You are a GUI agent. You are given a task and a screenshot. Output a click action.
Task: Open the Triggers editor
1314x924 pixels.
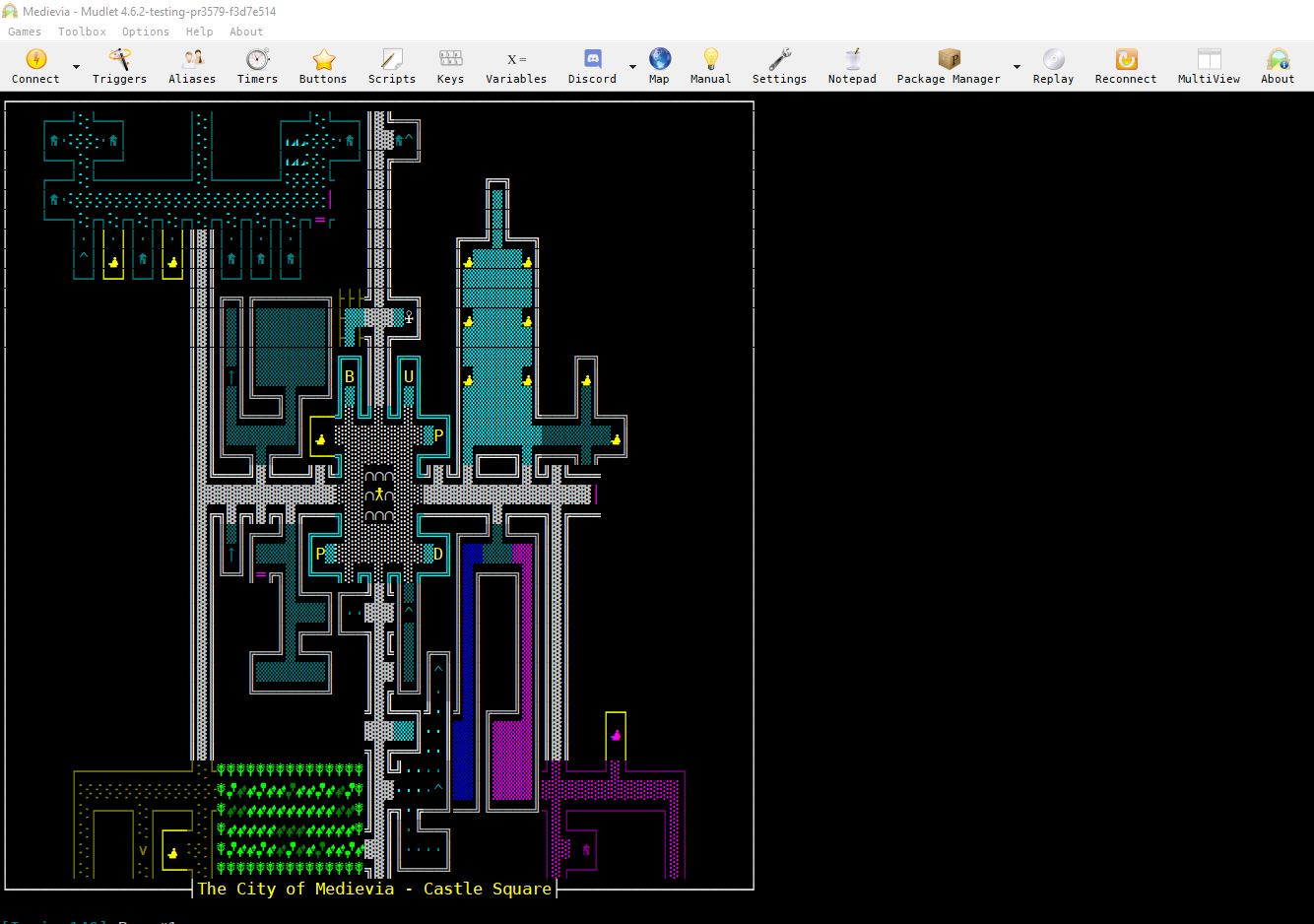[119, 66]
